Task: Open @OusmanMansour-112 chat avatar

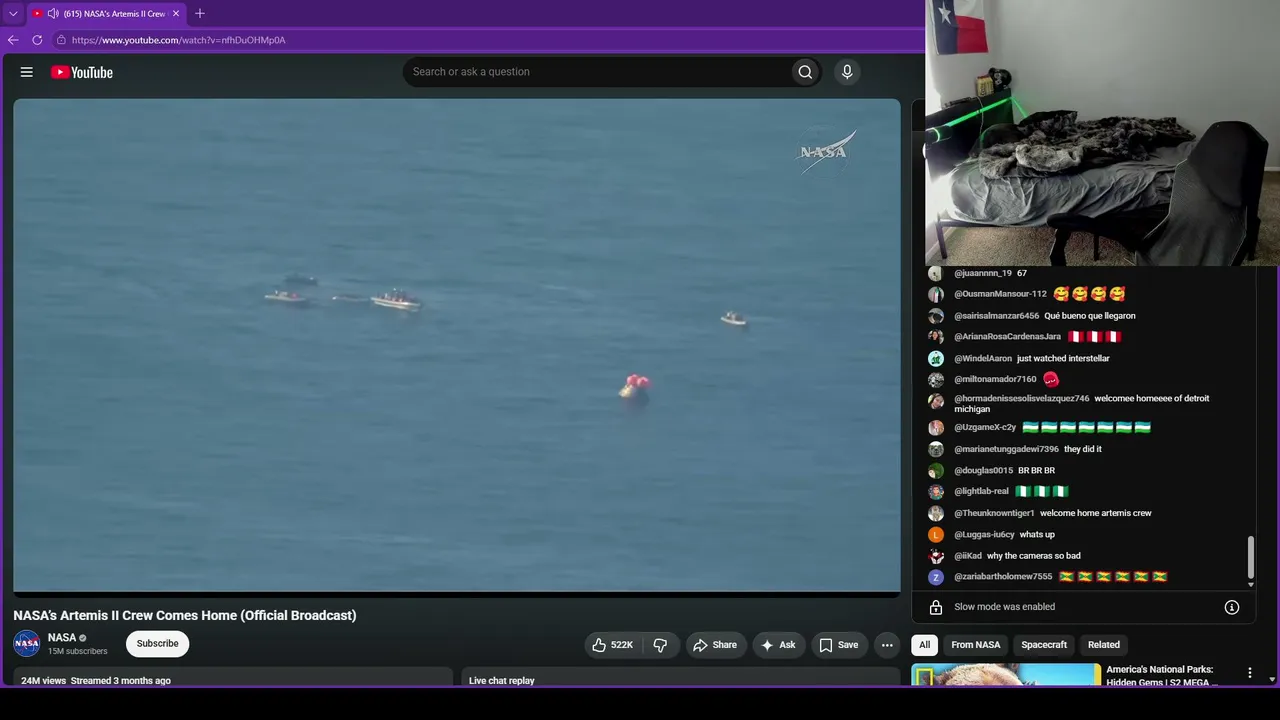Action: (936, 294)
